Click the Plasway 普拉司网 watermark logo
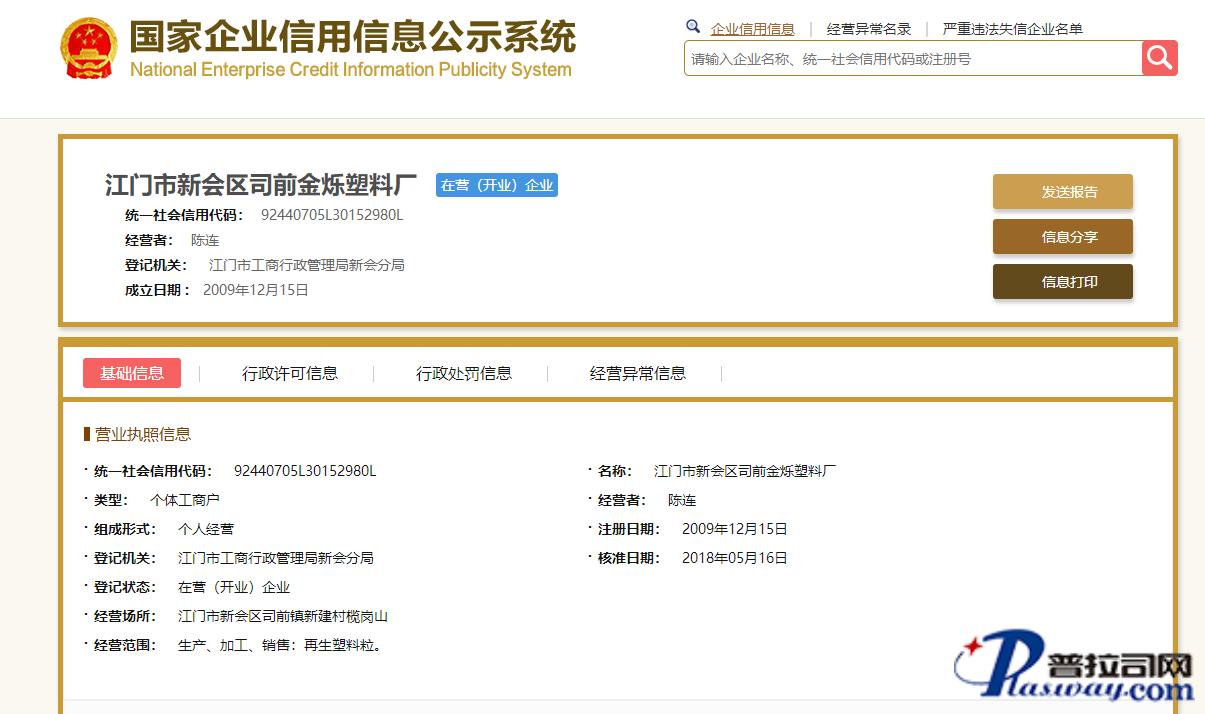This screenshot has height=714, width=1205. pos(1076,666)
